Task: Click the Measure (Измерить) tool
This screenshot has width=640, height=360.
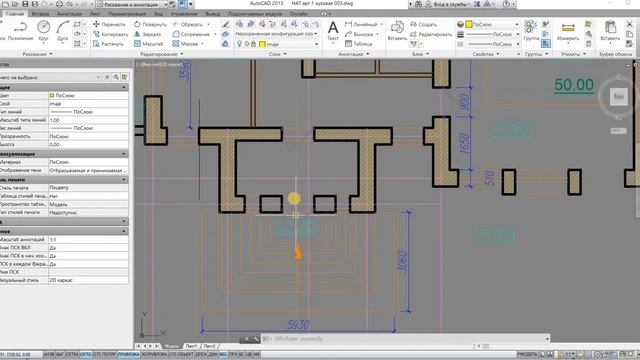Action: 568,31
